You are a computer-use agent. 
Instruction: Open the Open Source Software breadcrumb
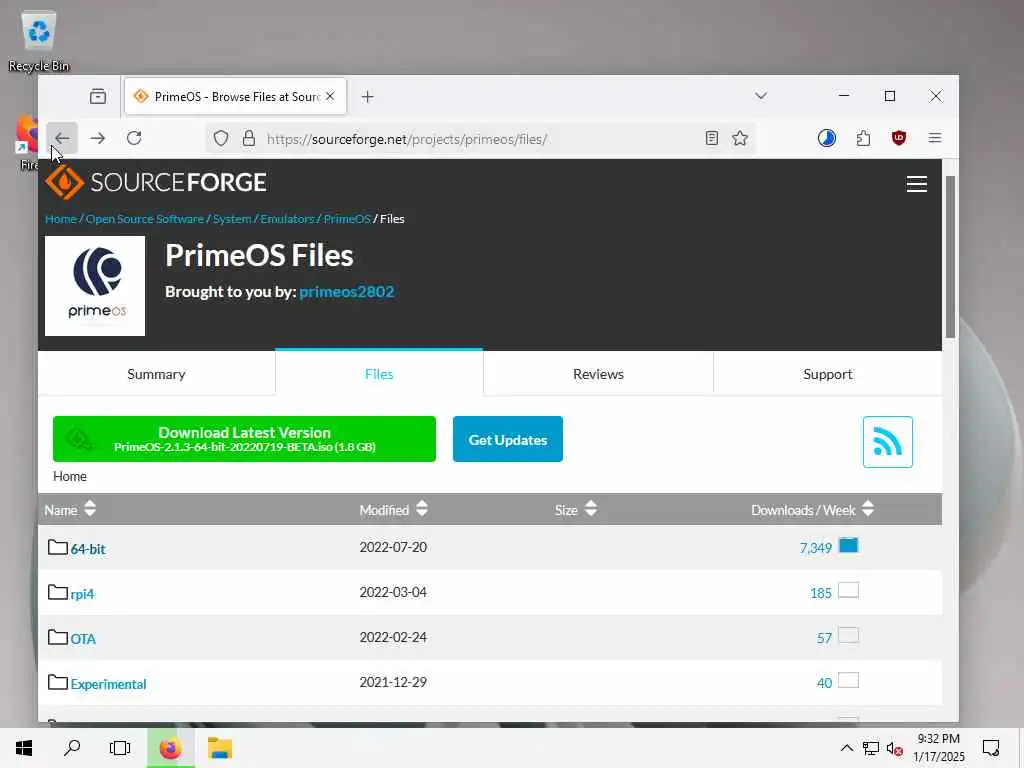pyautogui.click(x=145, y=219)
